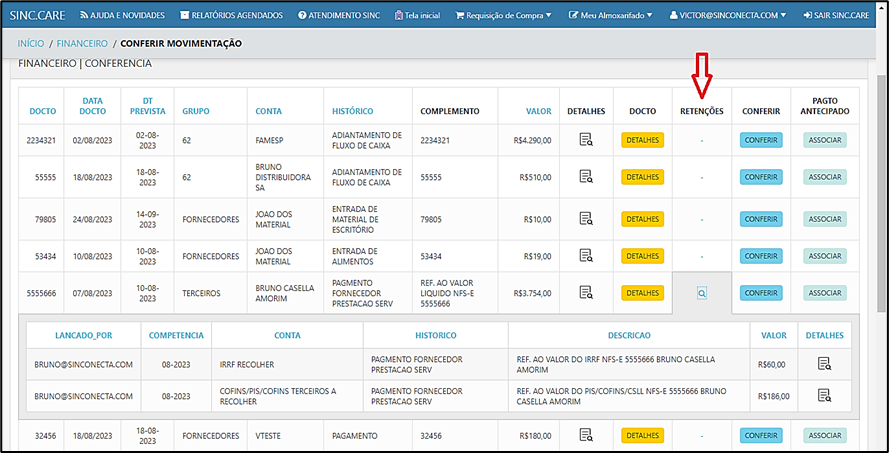Click ASSOCIAR for docto 79805 row
Viewport: 889px width, 453px height.
825,219
